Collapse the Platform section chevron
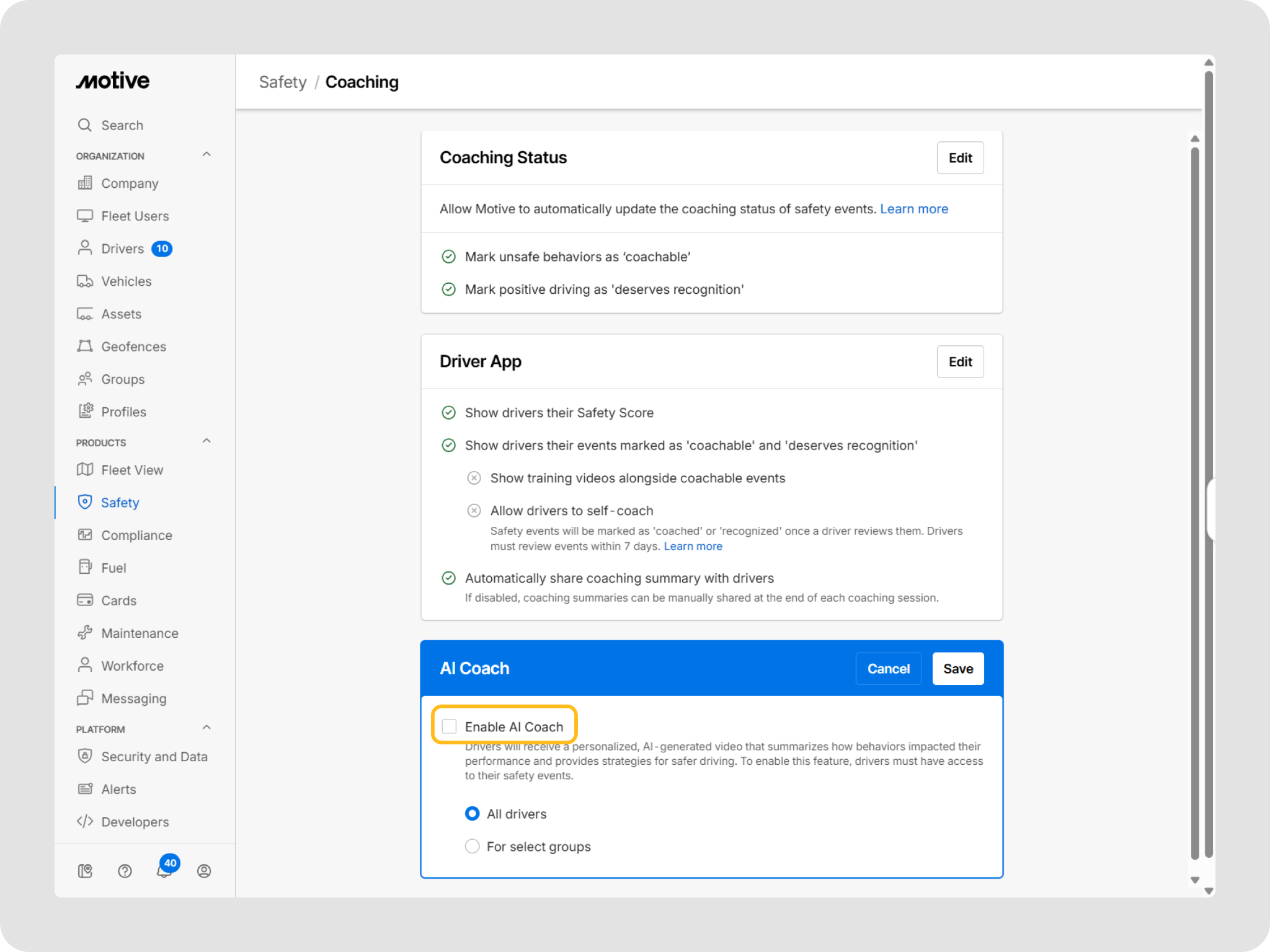 [x=206, y=728]
